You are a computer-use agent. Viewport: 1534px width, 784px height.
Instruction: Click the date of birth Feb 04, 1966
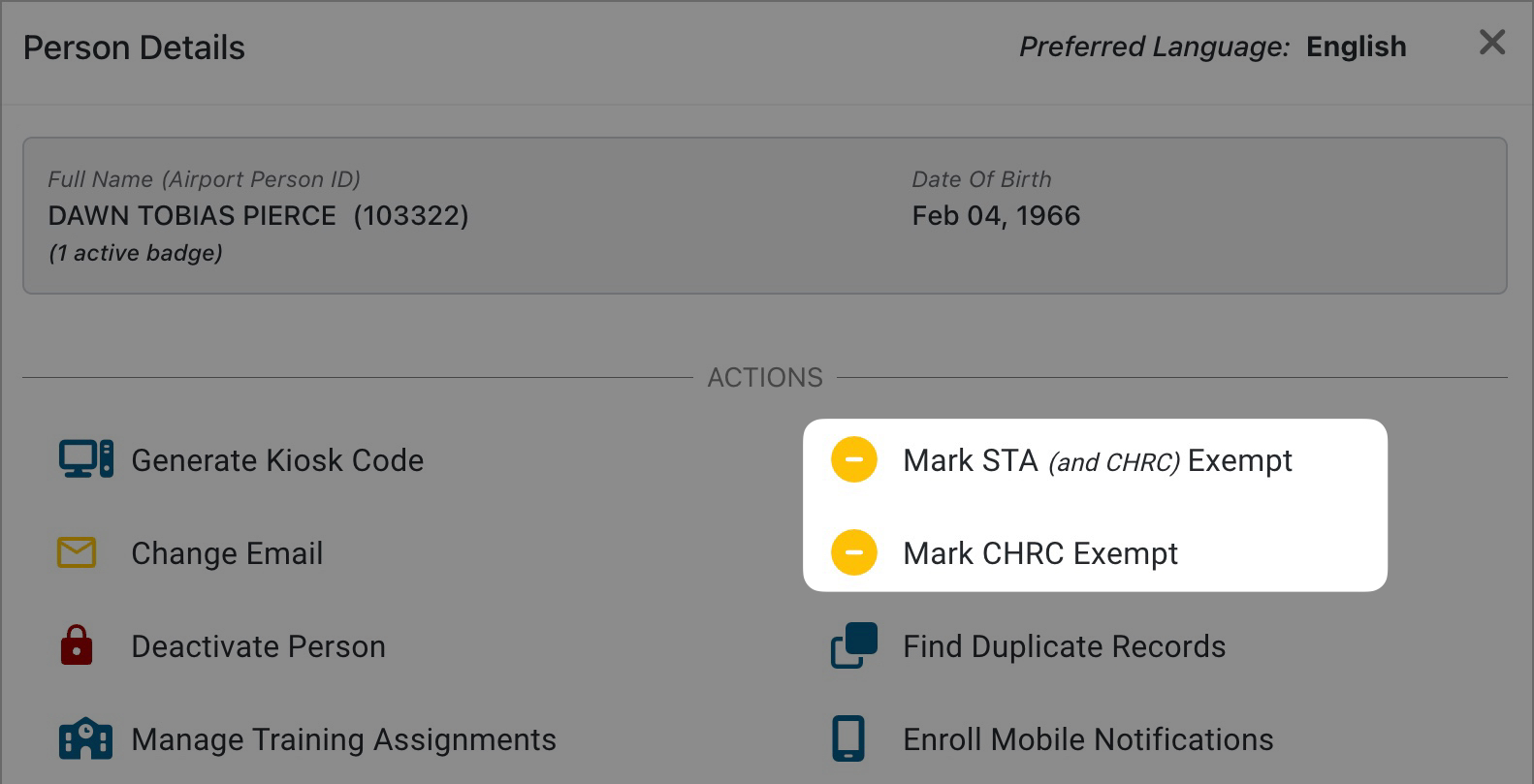pos(996,215)
